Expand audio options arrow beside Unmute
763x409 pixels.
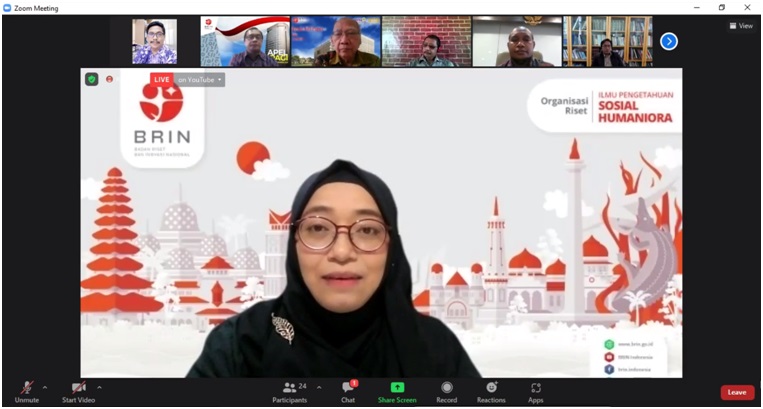[x=45, y=387]
